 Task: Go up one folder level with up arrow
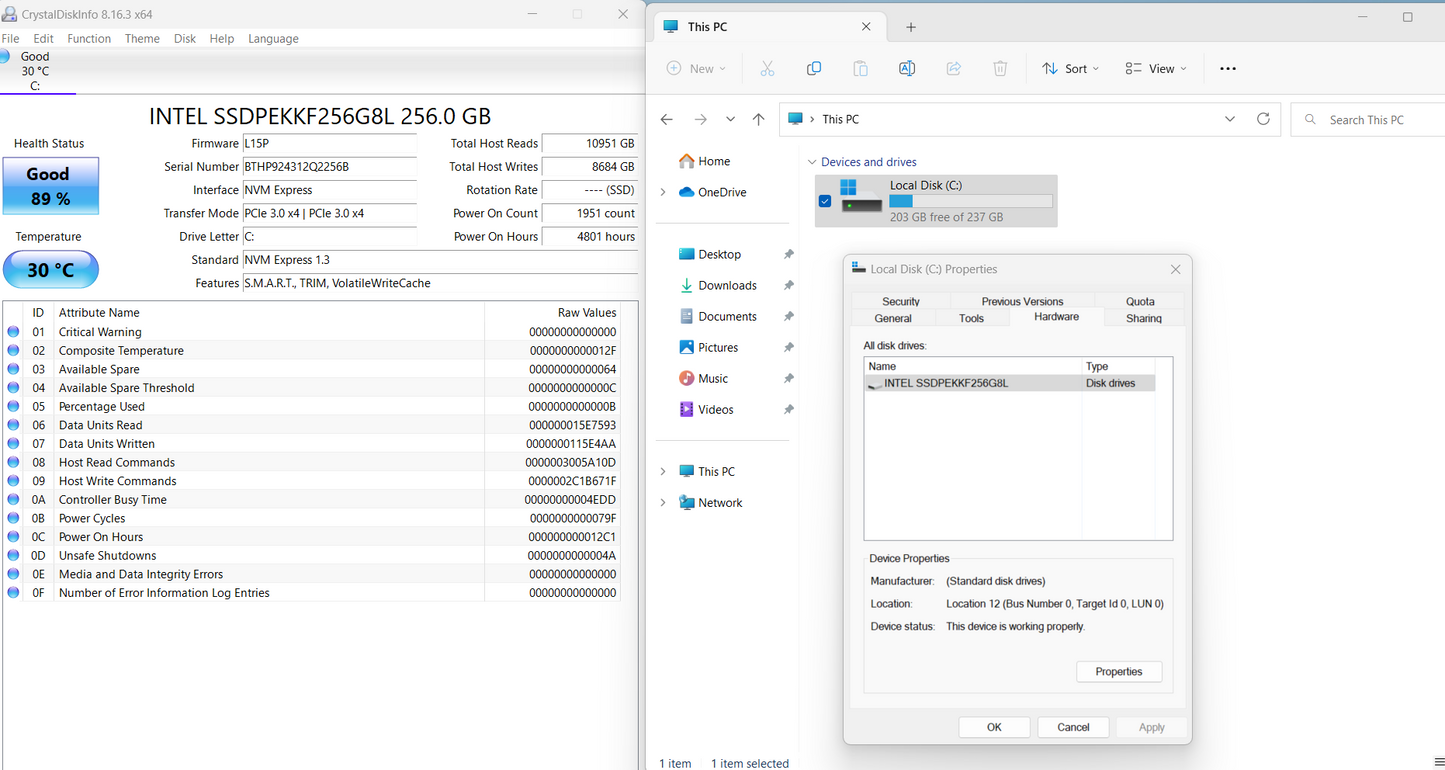pyautogui.click(x=758, y=119)
